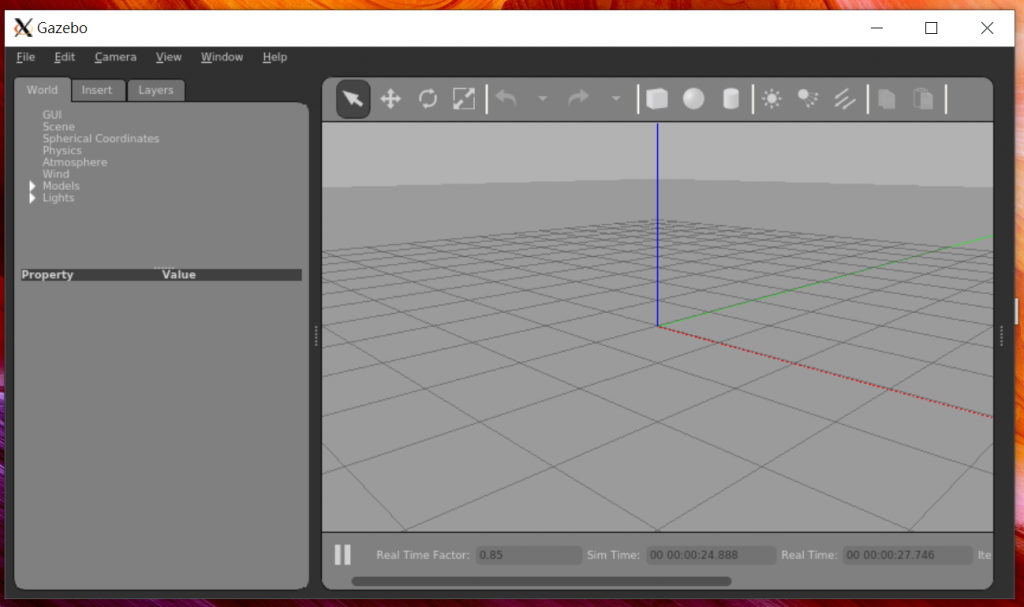Click the bottom horizontal scrollbar
This screenshot has height=607, width=1024.
pos(541,581)
